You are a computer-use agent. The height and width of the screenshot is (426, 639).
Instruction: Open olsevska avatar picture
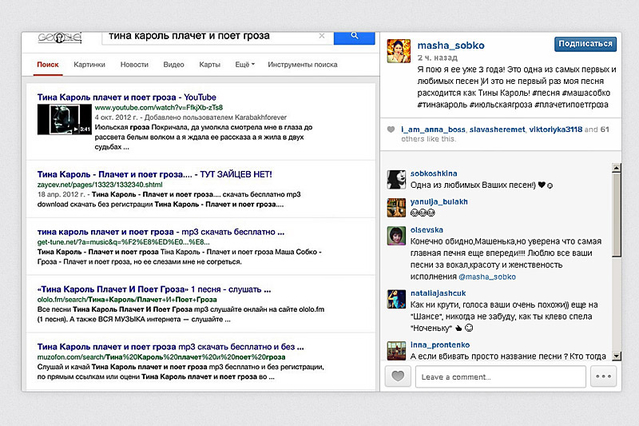pyautogui.click(x=396, y=236)
